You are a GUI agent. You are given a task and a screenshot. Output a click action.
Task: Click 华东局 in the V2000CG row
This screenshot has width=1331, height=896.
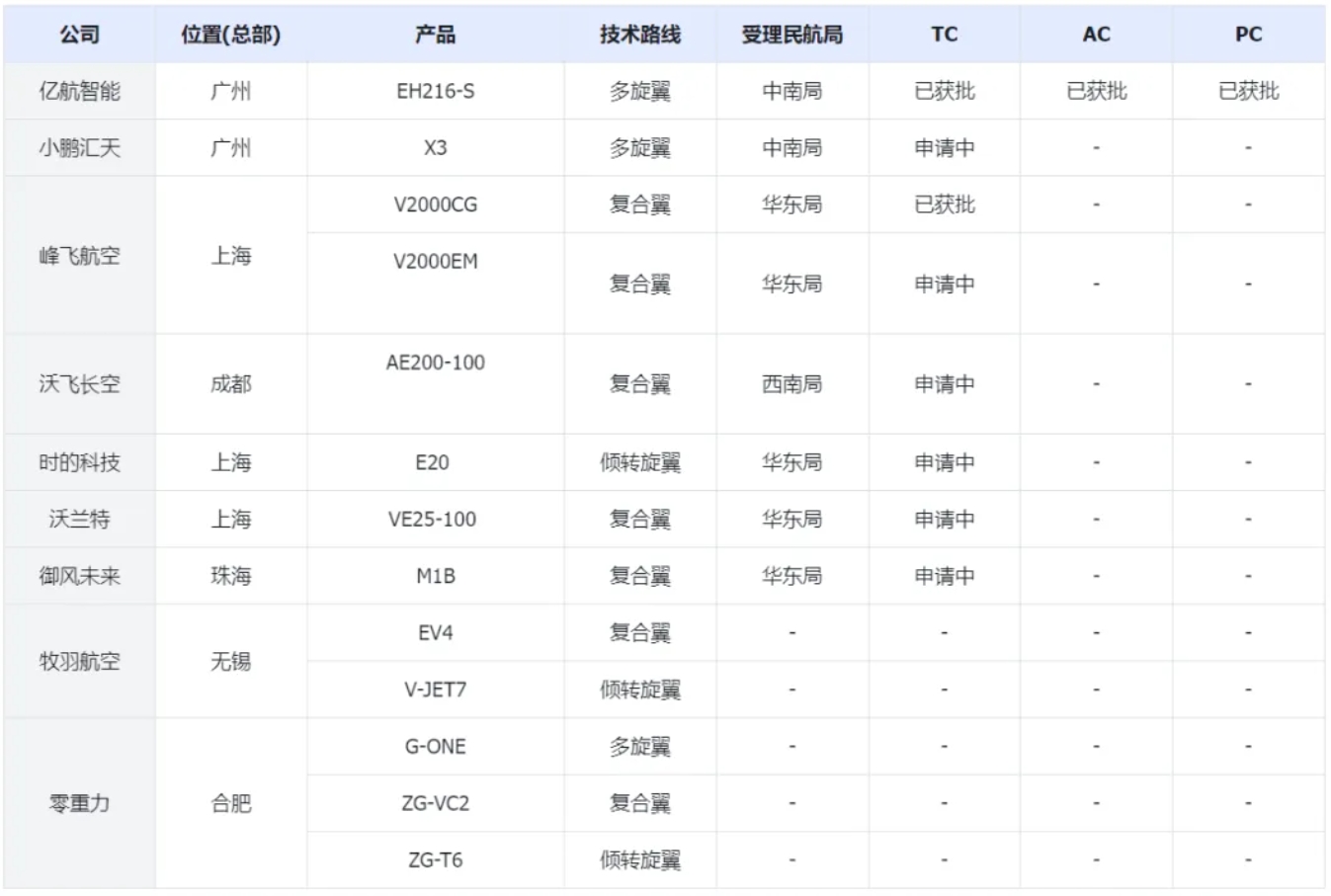pos(792,205)
